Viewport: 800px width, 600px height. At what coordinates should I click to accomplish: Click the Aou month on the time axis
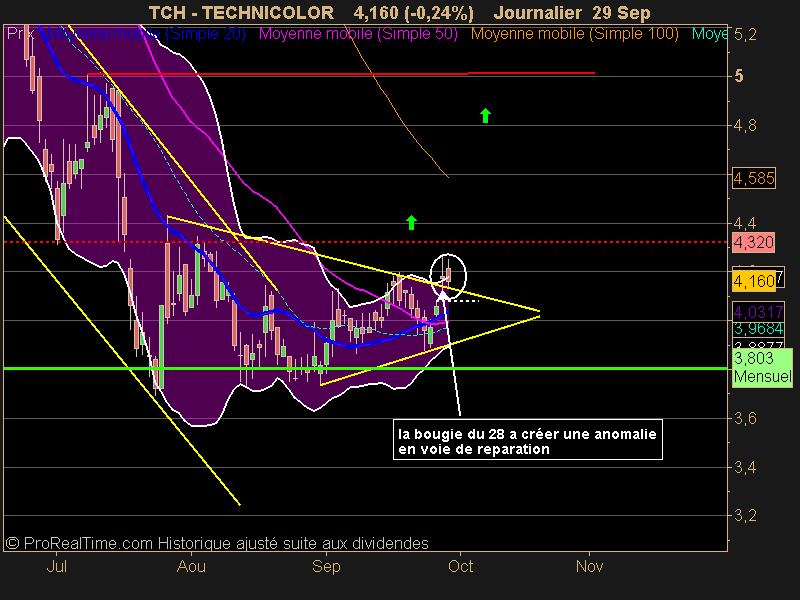[x=191, y=566]
